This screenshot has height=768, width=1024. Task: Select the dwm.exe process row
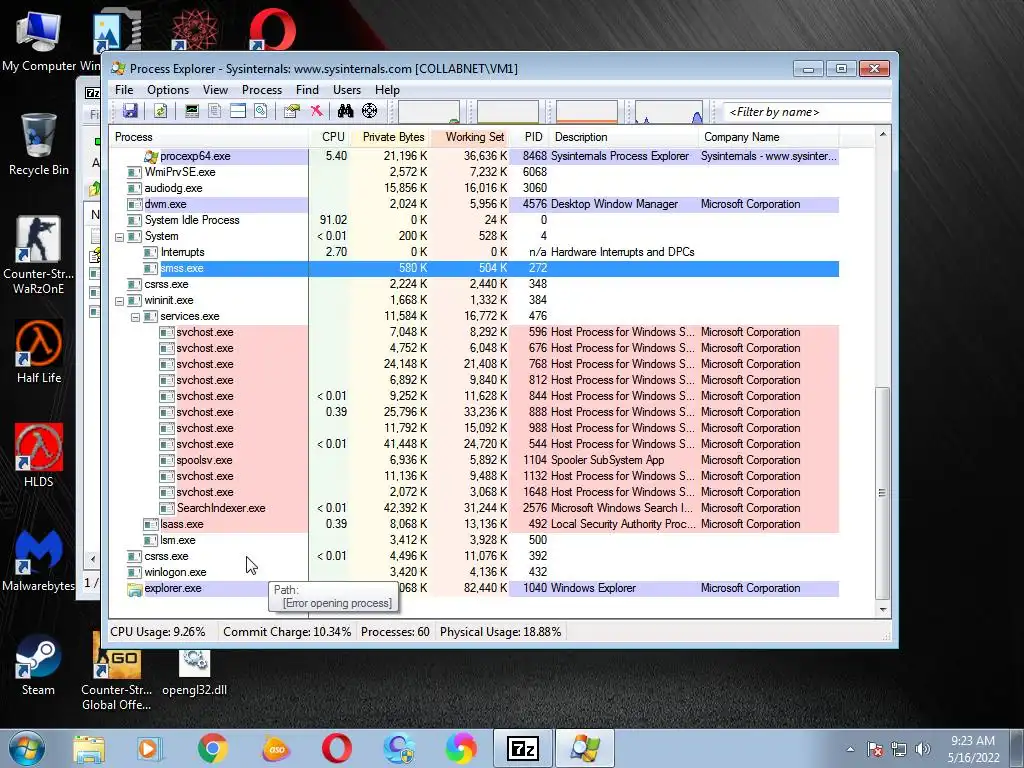click(474, 204)
